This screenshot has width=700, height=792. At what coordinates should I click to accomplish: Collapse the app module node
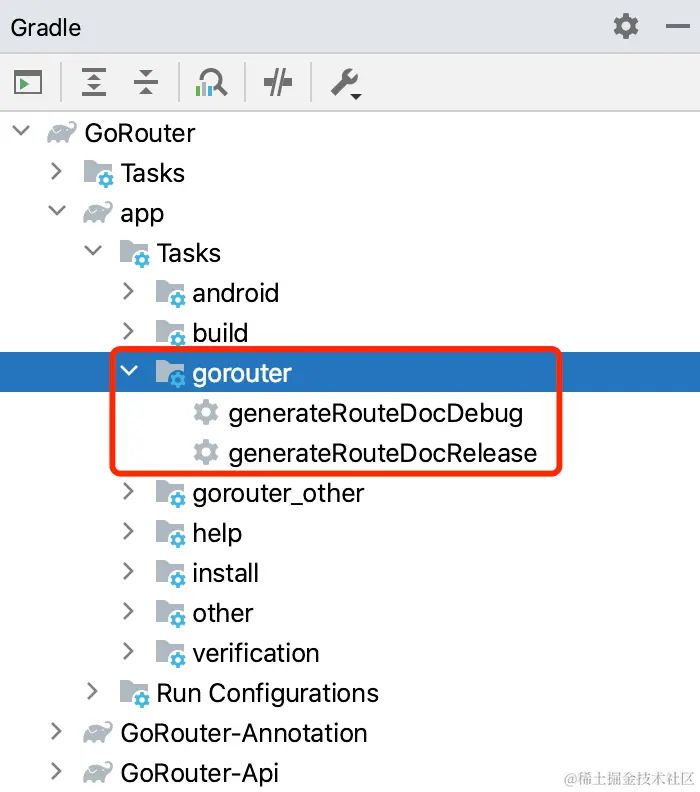tap(57, 211)
